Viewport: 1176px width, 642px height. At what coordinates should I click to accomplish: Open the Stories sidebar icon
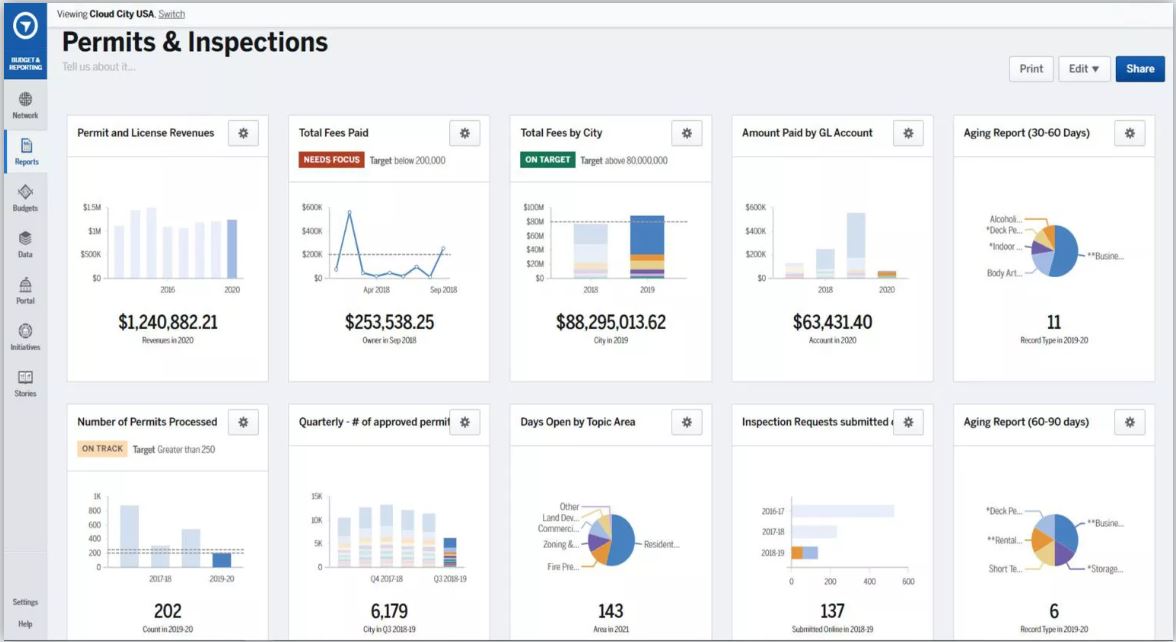[x=25, y=383]
